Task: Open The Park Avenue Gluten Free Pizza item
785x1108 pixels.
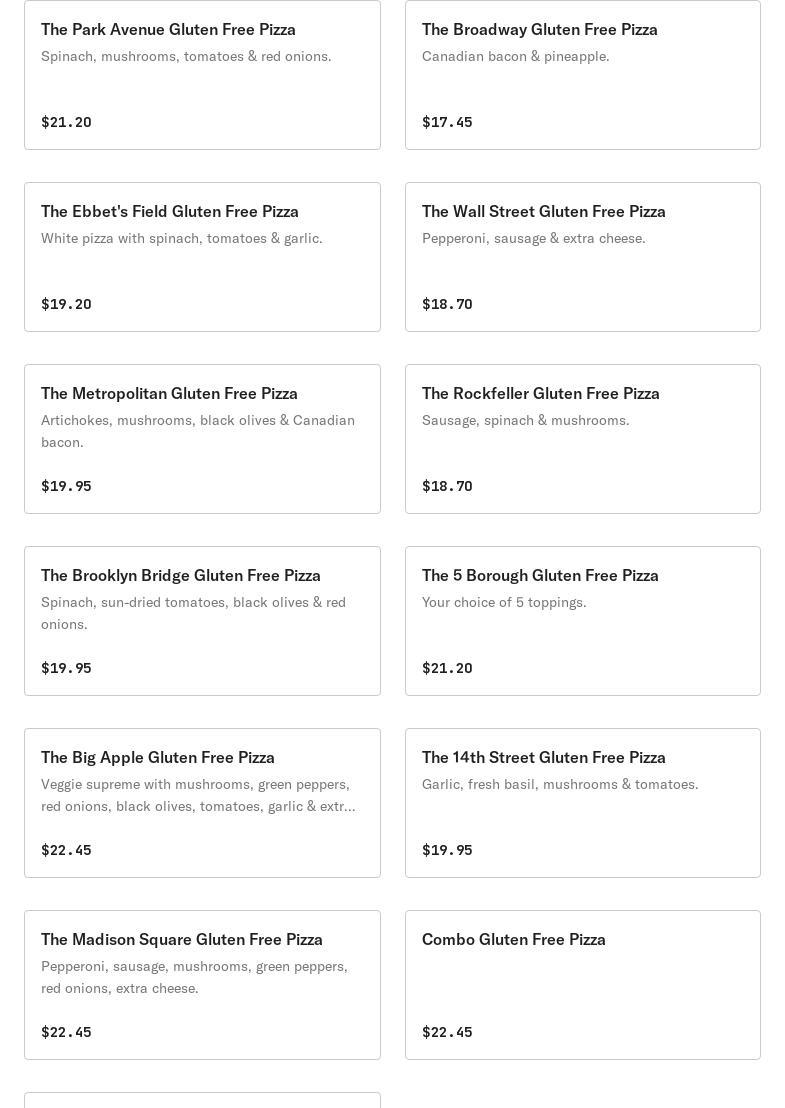Action: pos(168,30)
